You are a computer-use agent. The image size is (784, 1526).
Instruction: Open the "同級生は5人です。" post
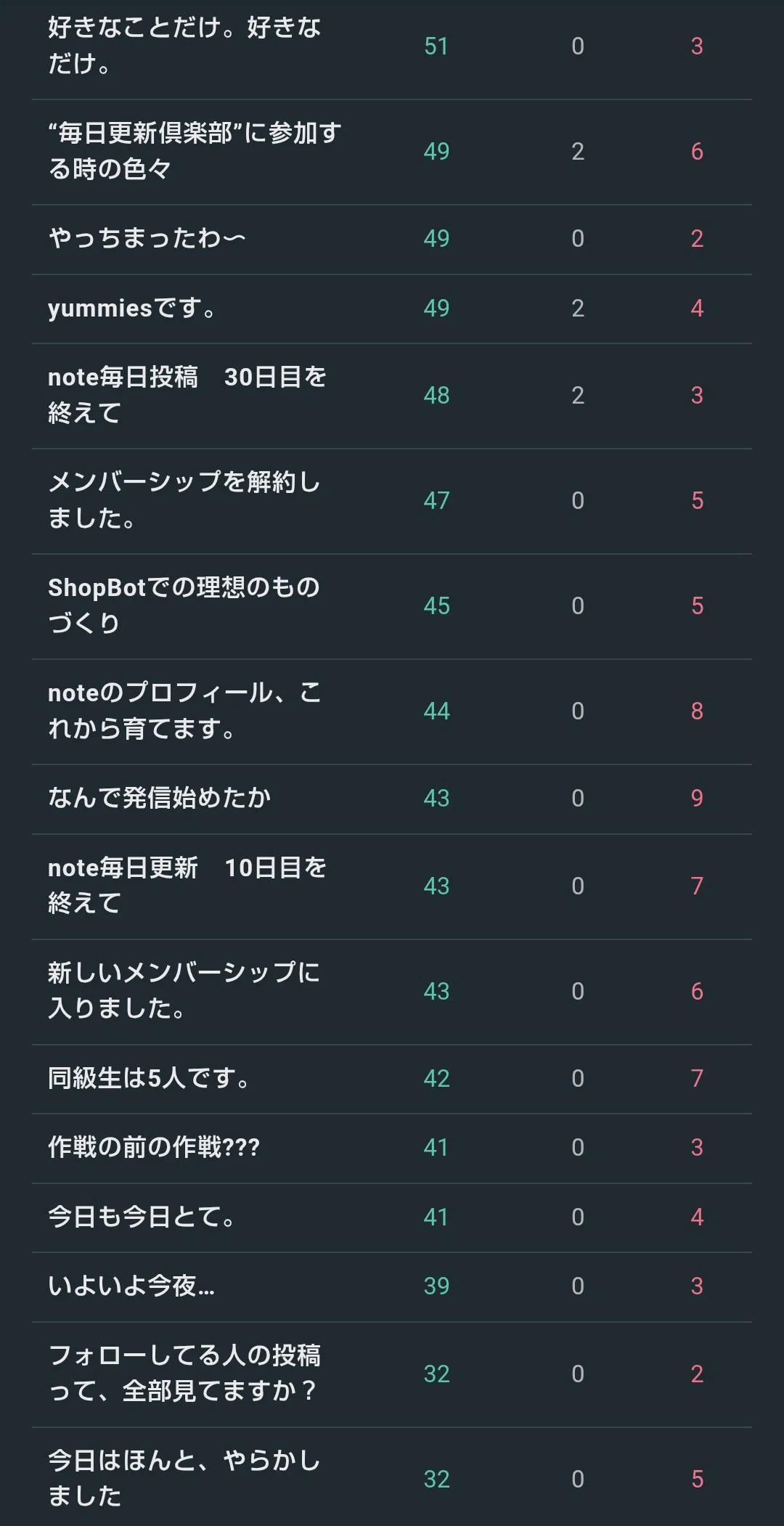point(149,1078)
